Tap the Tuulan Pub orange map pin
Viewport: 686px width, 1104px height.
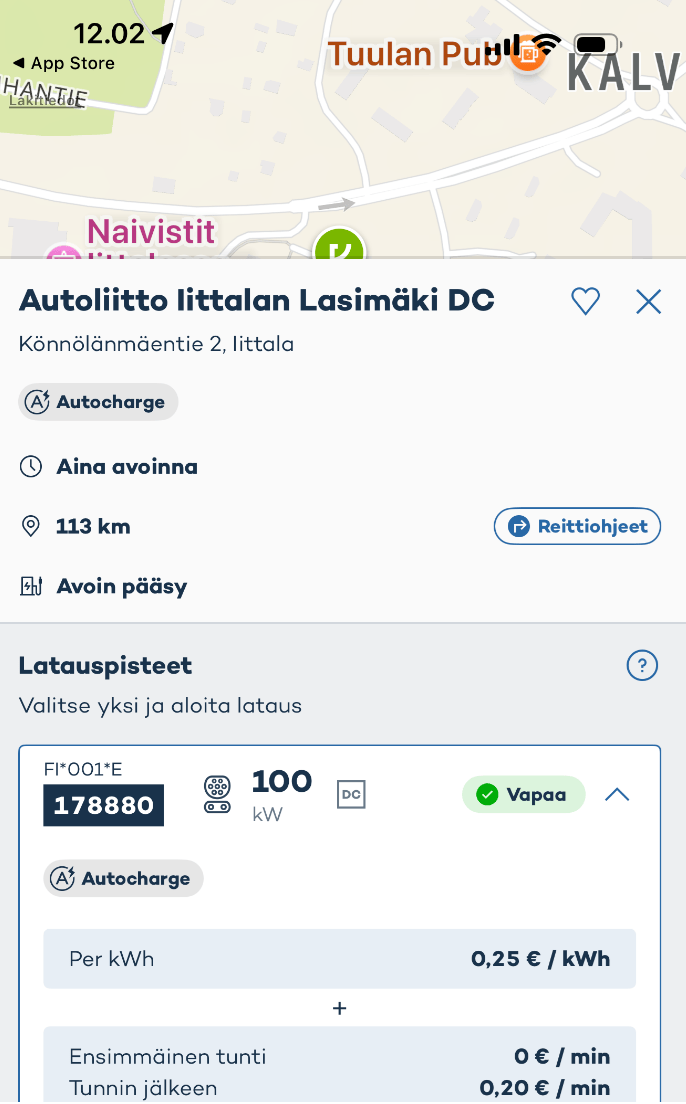[526, 55]
